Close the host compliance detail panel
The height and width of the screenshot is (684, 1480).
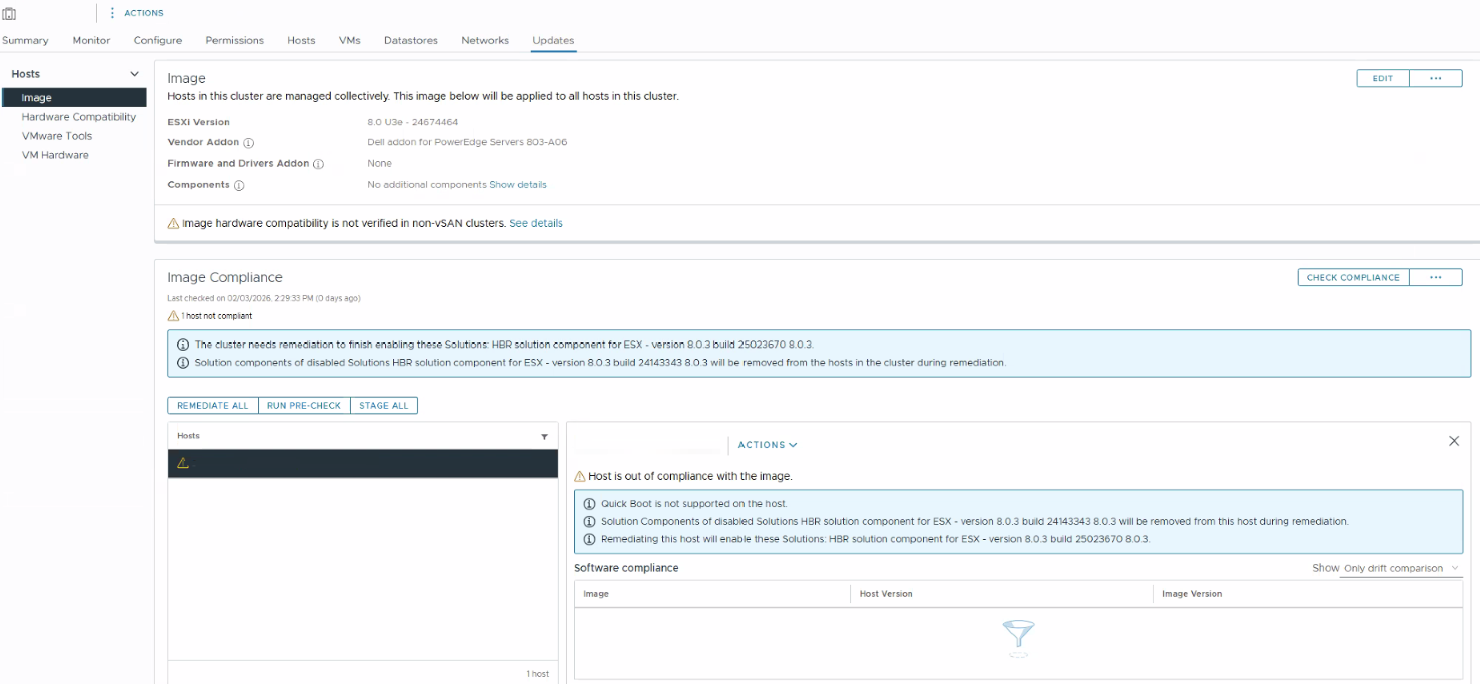pyautogui.click(x=1454, y=441)
